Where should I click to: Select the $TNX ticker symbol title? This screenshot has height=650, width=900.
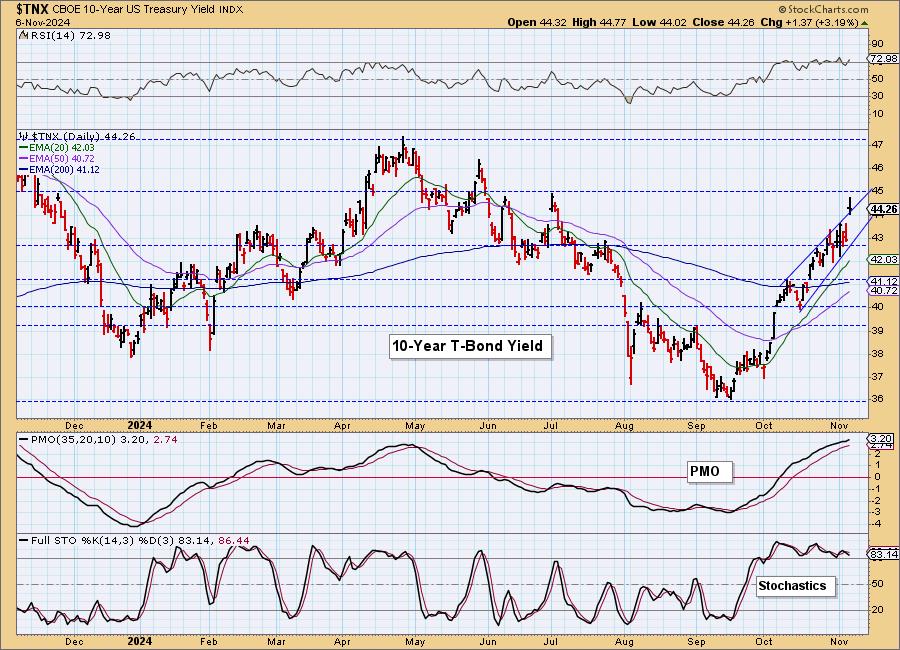pos(33,9)
